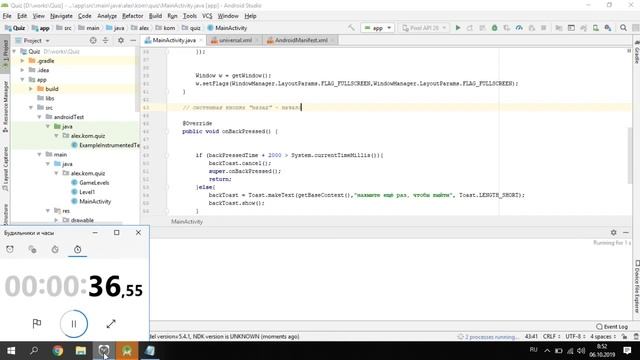Open the VCS menu
The height and width of the screenshot is (360, 640).
coord(207,16)
